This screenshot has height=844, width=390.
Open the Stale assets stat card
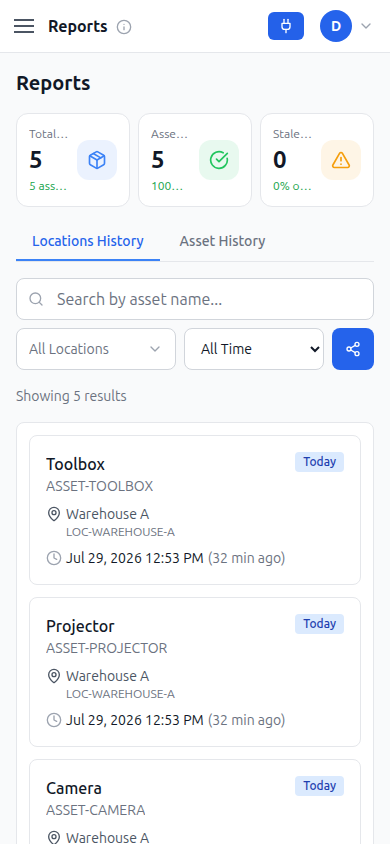point(317,160)
